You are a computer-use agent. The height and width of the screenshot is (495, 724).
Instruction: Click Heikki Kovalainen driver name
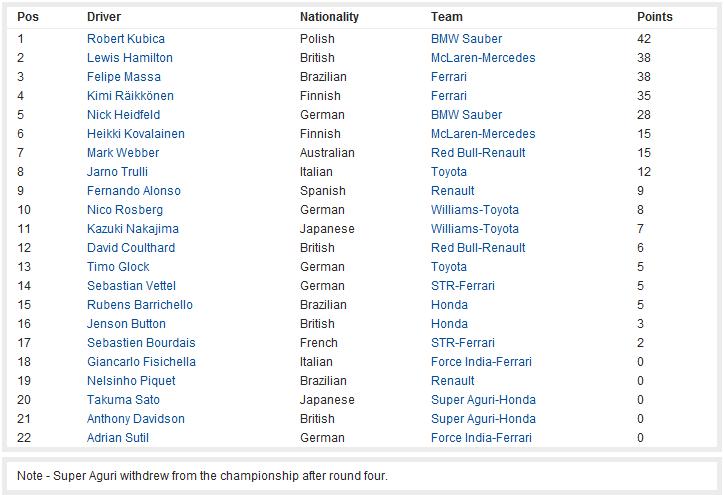[x=136, y=133]
